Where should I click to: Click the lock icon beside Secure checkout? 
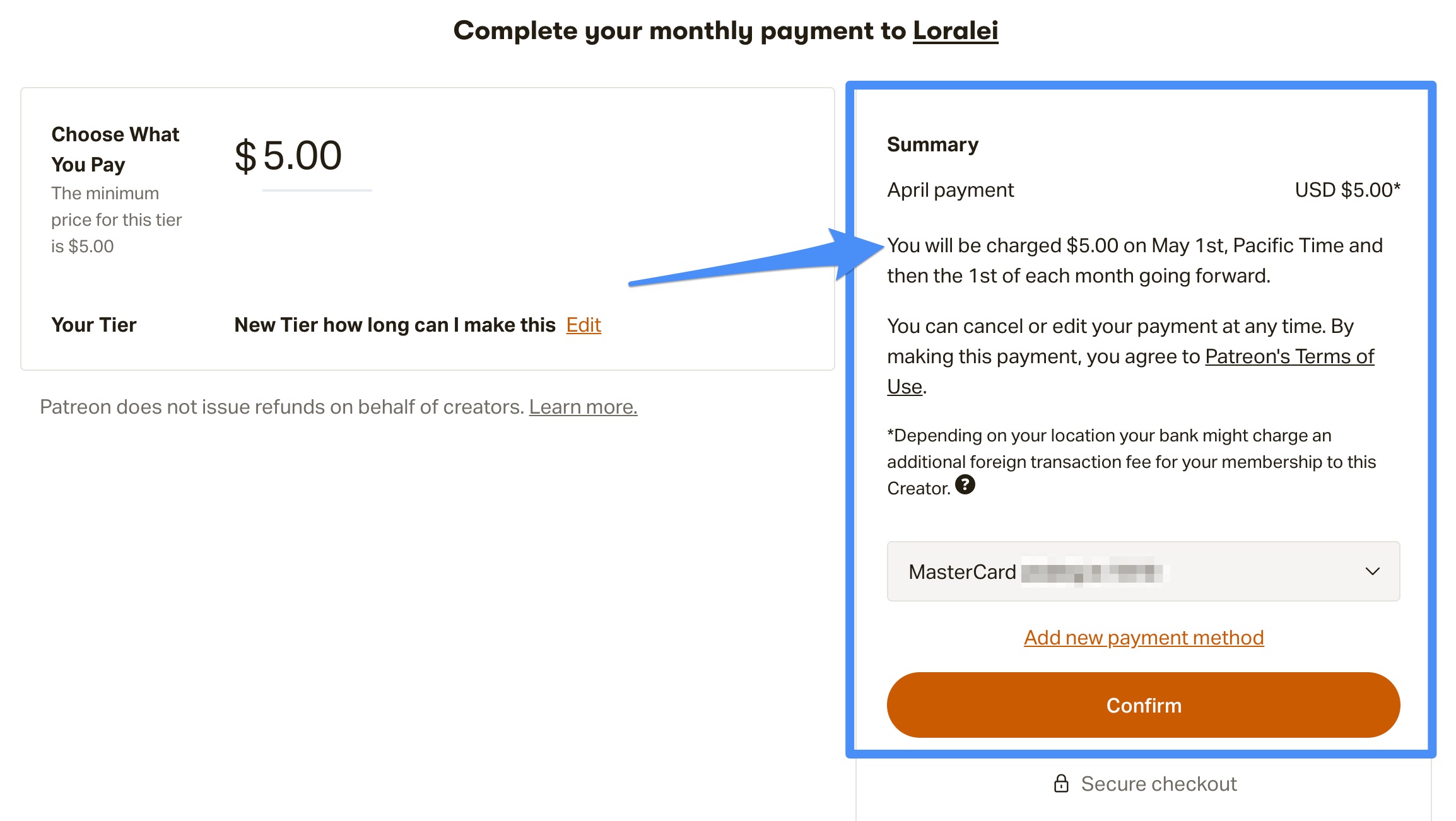[x=1061, y=783]
